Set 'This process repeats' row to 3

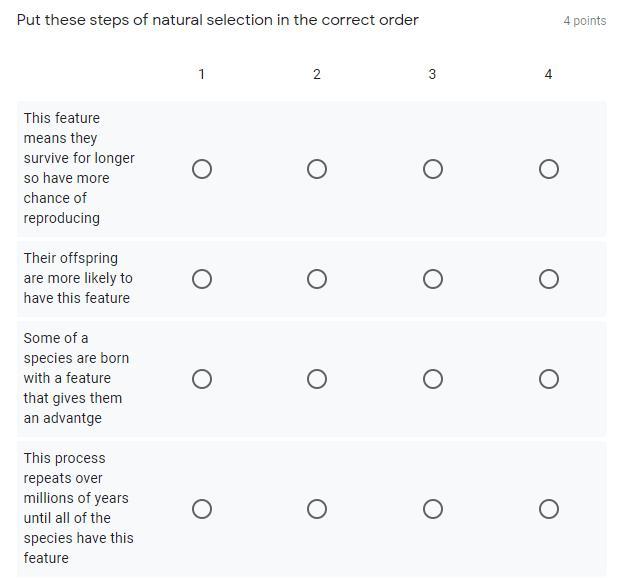[x=433, y=509]
